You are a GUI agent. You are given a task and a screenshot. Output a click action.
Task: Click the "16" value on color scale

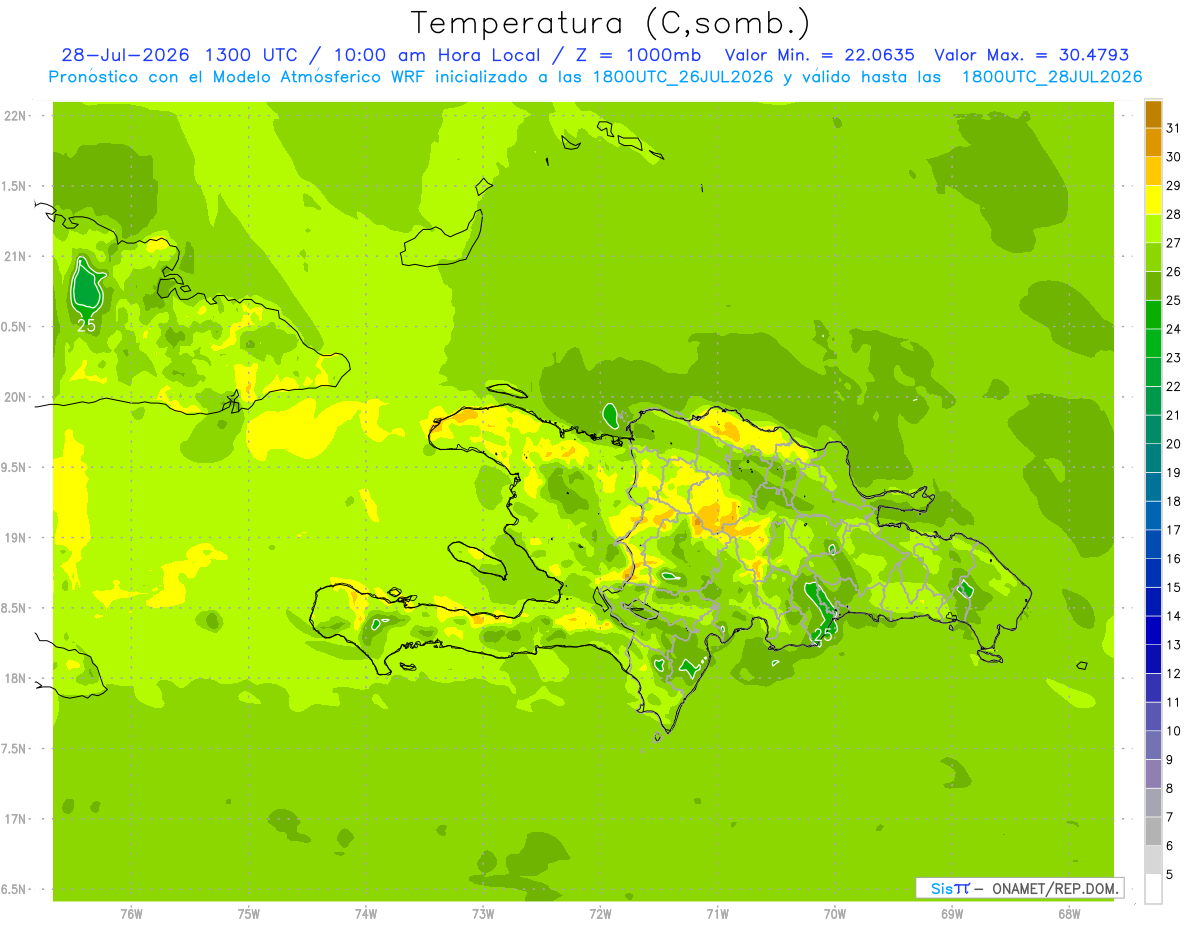click(x=1174, y=558)
